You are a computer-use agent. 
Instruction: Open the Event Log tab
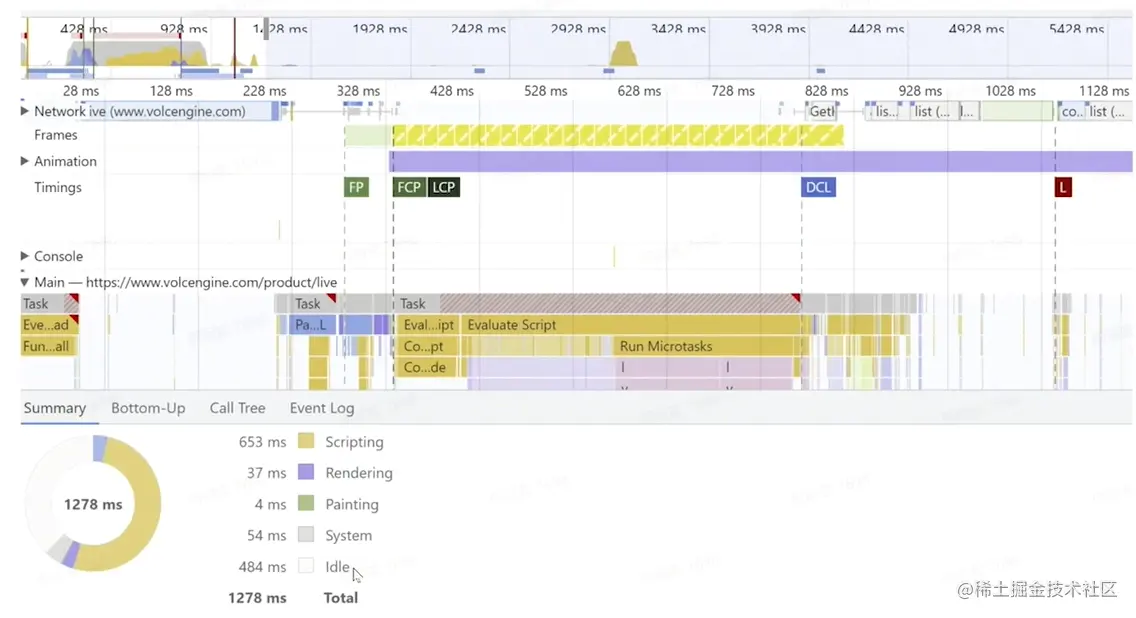(x=322, y=408)
